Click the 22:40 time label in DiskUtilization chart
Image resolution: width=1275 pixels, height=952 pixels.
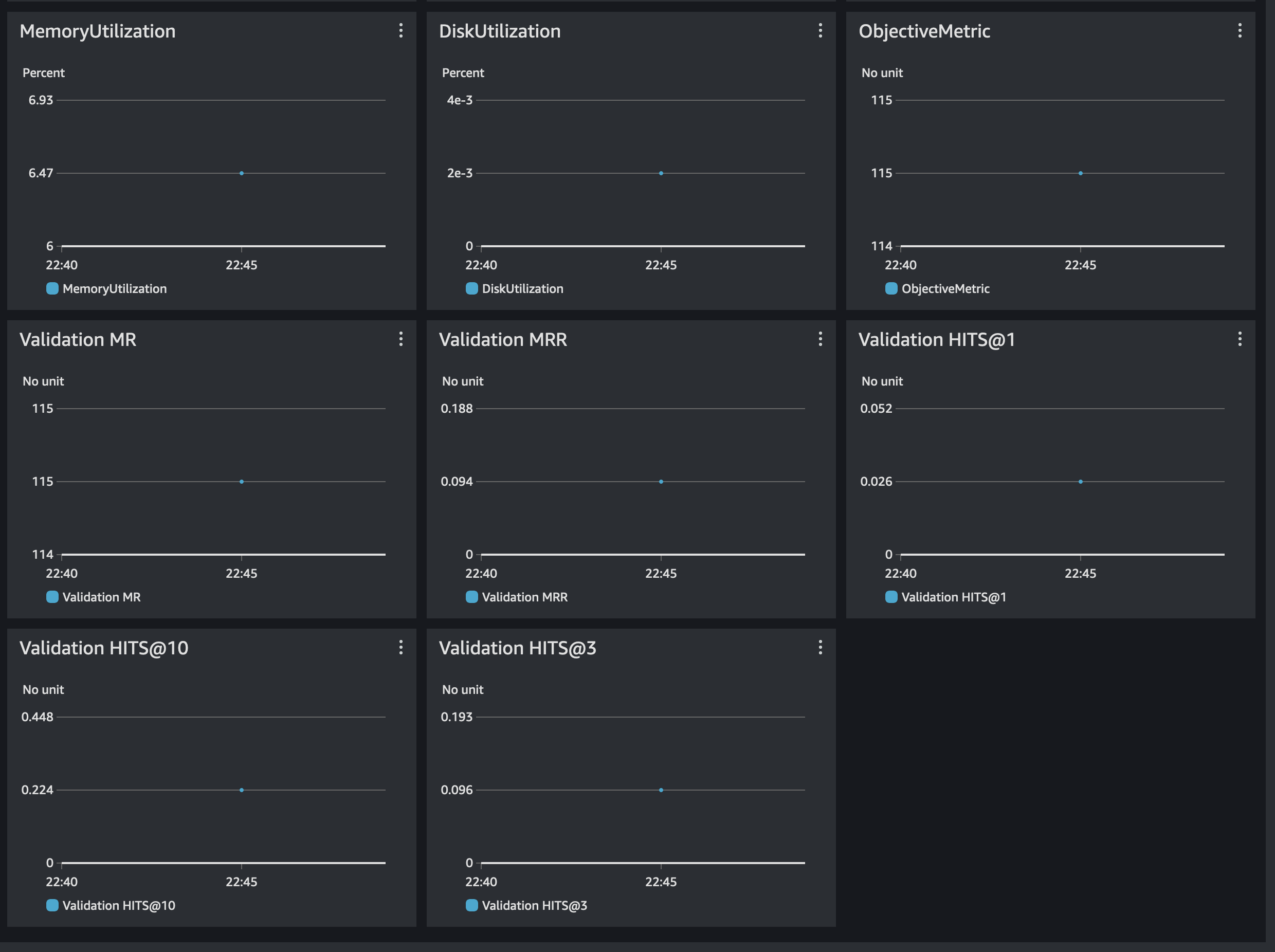(x=481, y=265)
